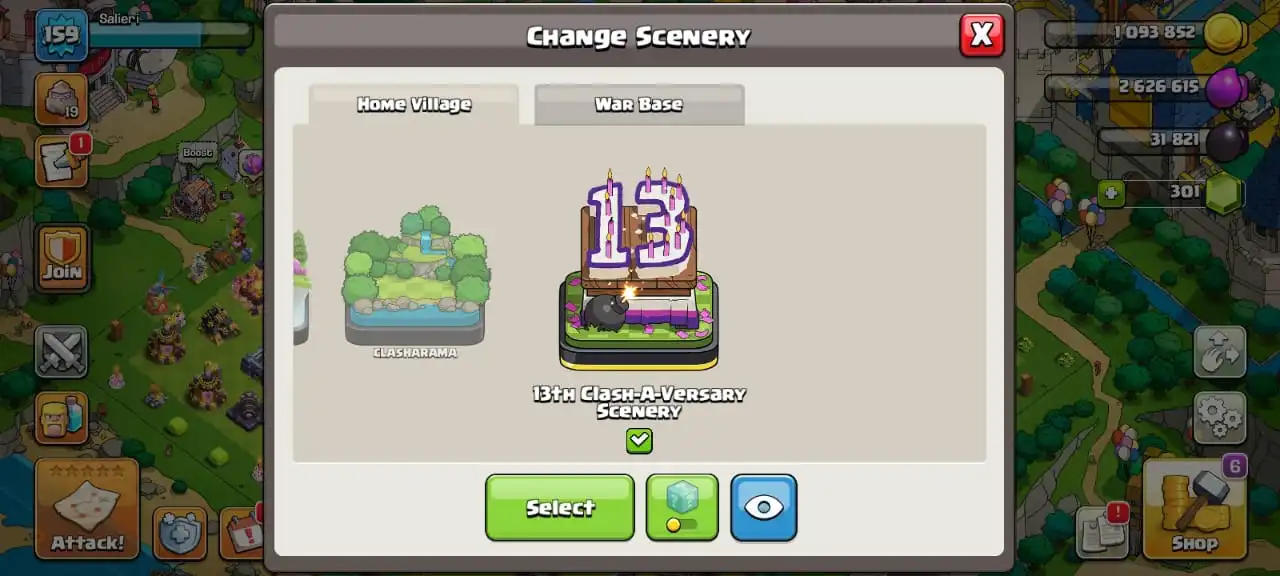Viewport: 1280px width, 576px height.
Task: Tap the Attack! map button
Action: pyautogui.click(x=87, y=507)
